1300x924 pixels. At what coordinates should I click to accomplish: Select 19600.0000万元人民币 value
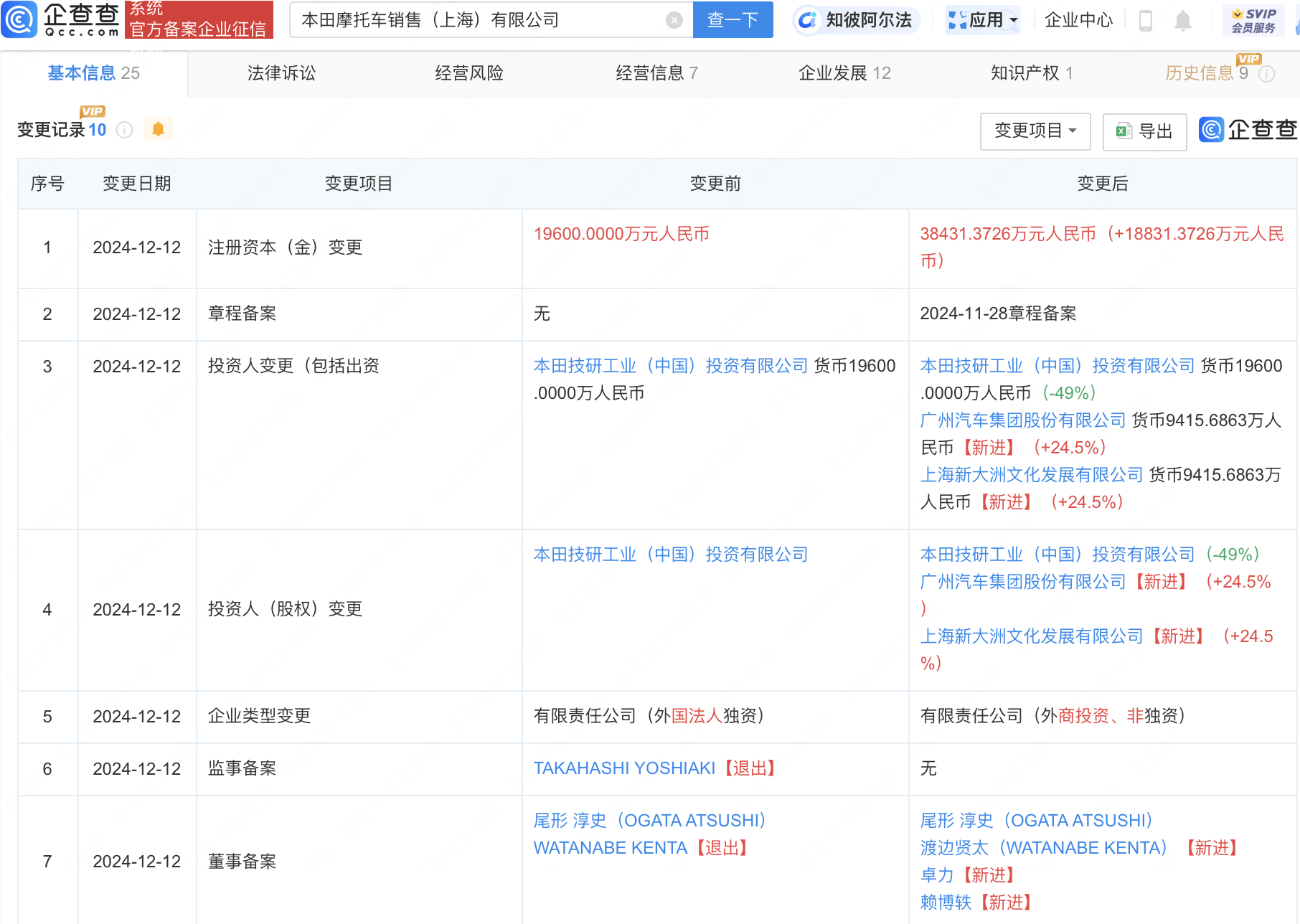(621, 234)
